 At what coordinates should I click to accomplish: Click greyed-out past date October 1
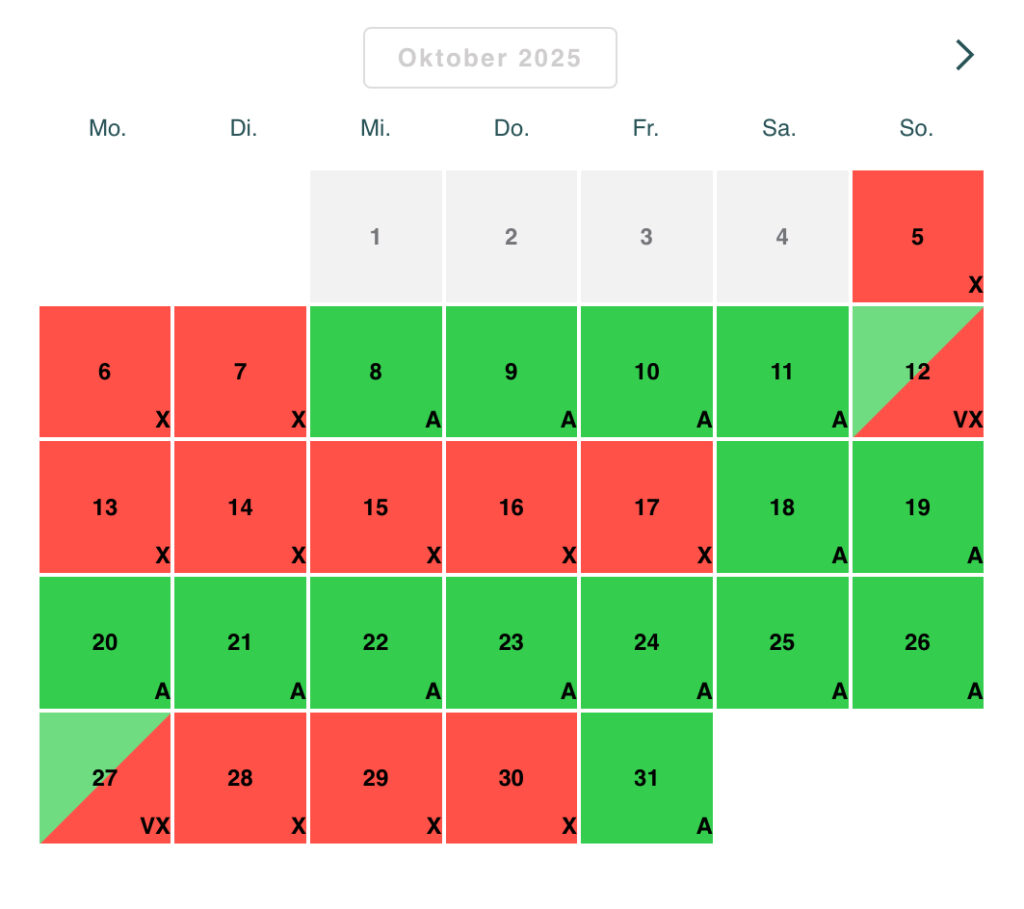click(x=376, y=237)
